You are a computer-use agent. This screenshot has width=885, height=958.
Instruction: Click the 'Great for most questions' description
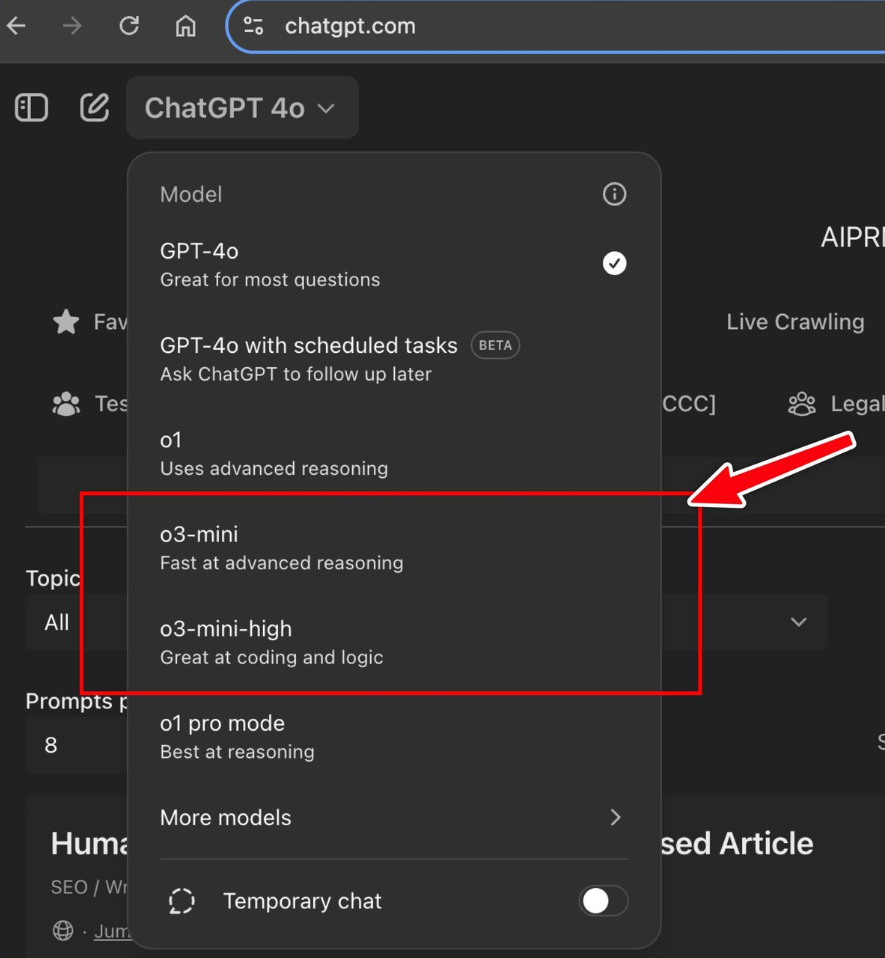(x=270, y=280)
